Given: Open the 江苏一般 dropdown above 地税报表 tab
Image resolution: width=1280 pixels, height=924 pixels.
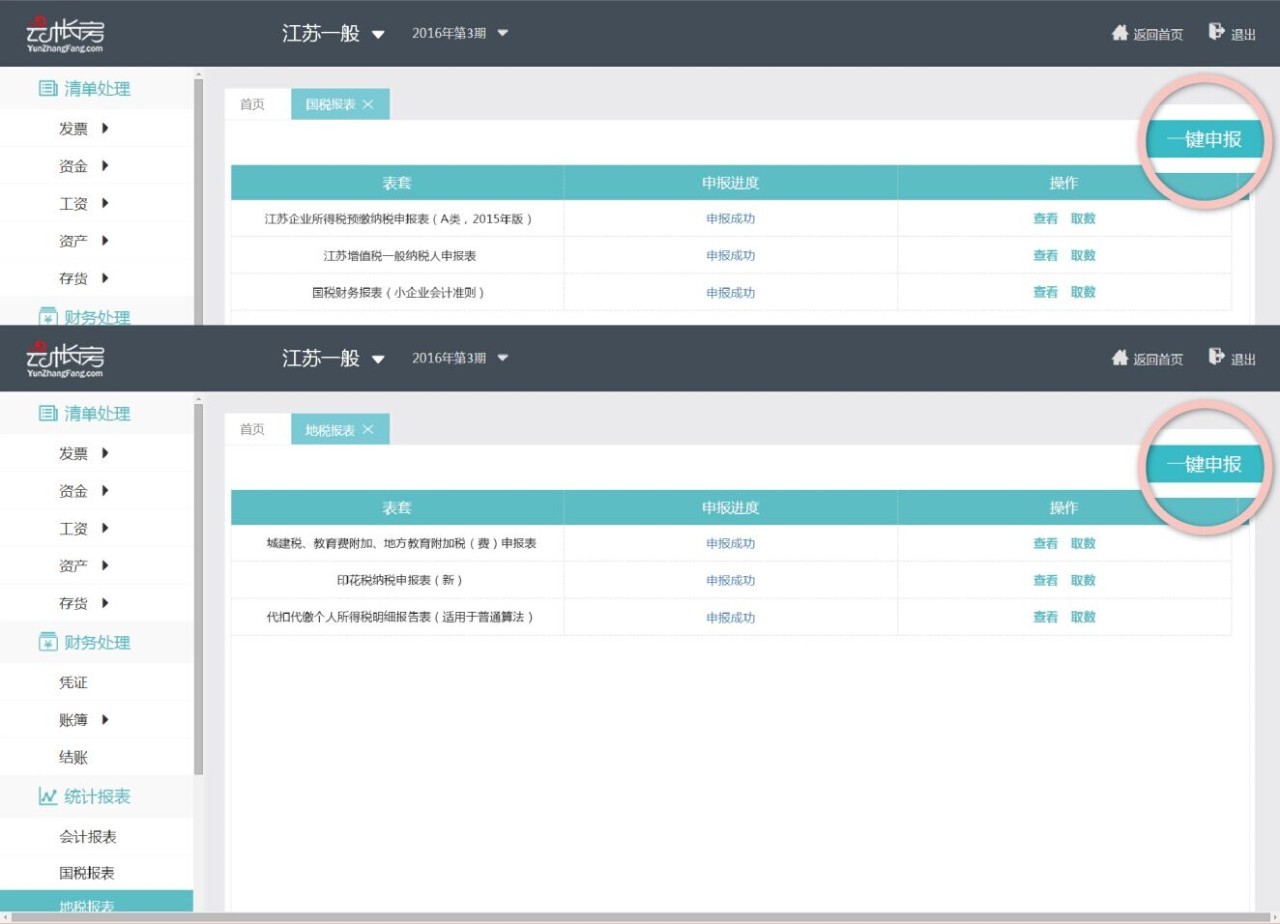Looking at the screenshot, I should point(378,359).
